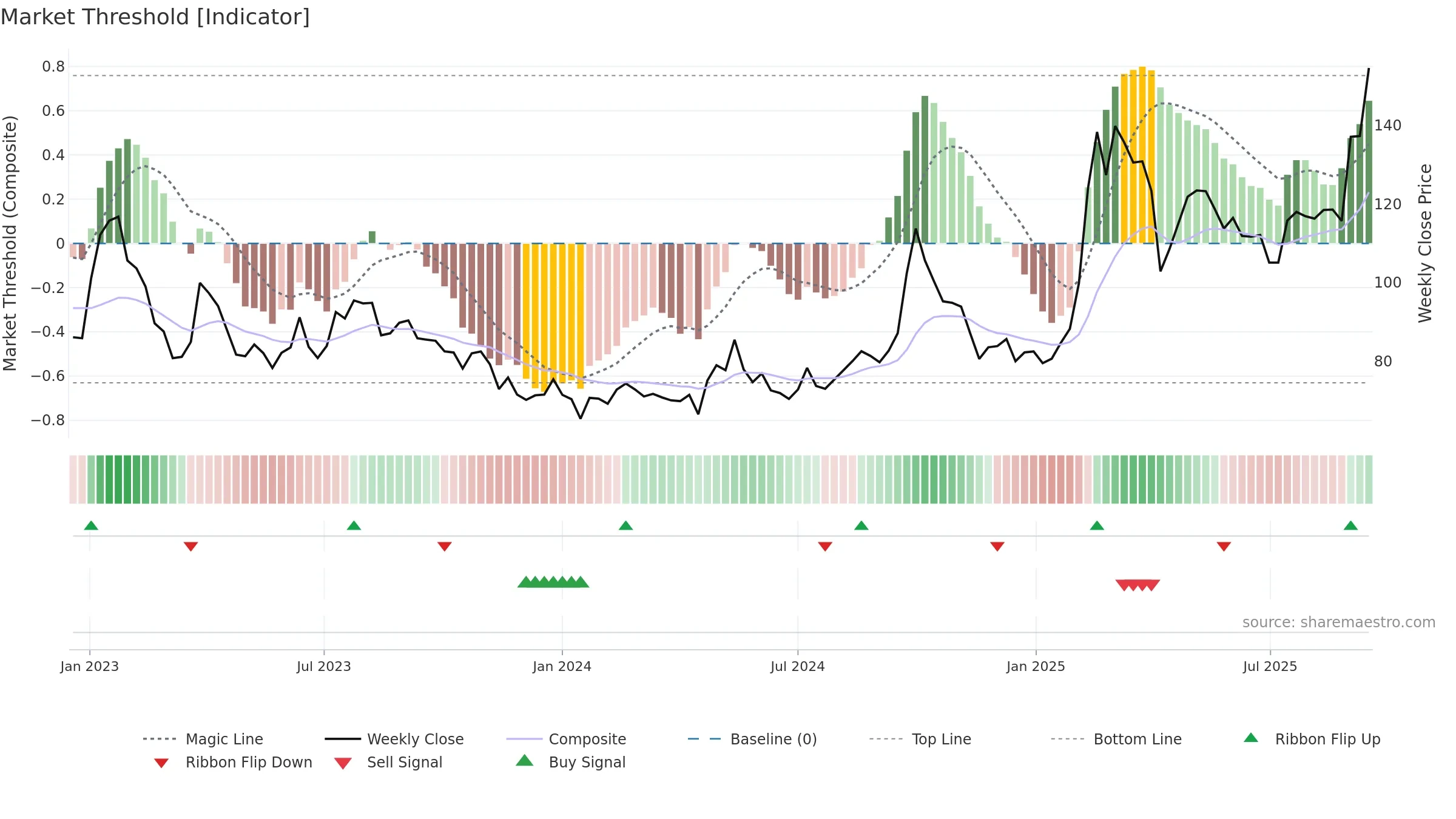Click the 120 right axis tick label
This screenshot has height=819, width=1456.
click(1388, 204)
